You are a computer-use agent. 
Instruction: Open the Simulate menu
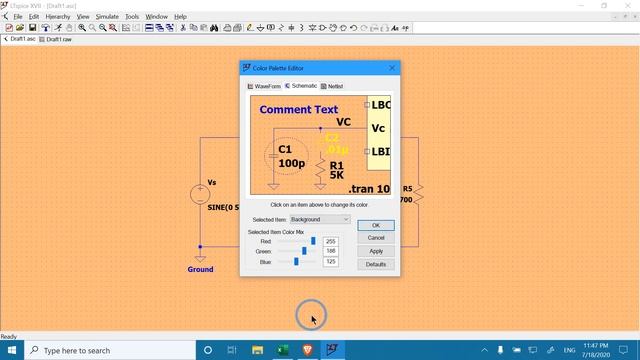coord(107,17)
